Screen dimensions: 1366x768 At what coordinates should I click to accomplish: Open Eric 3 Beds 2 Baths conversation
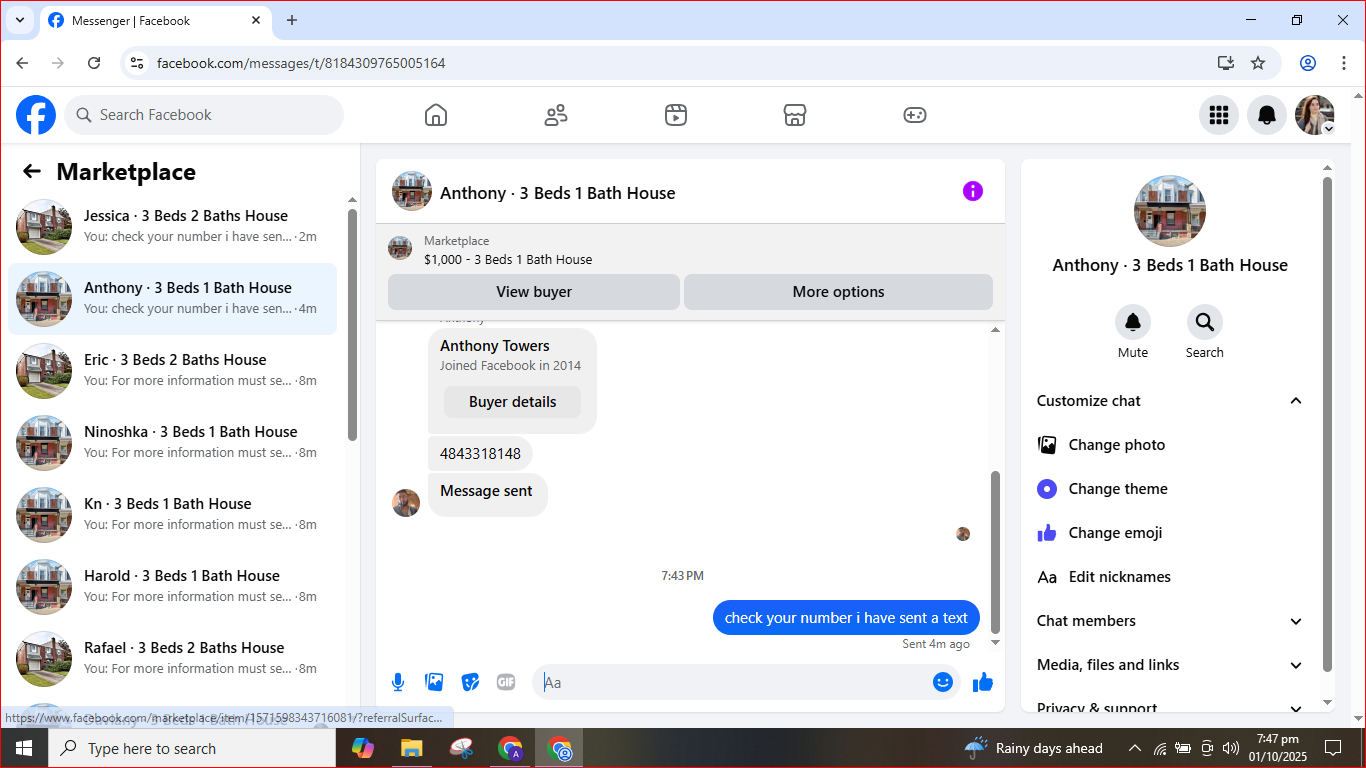172,371
